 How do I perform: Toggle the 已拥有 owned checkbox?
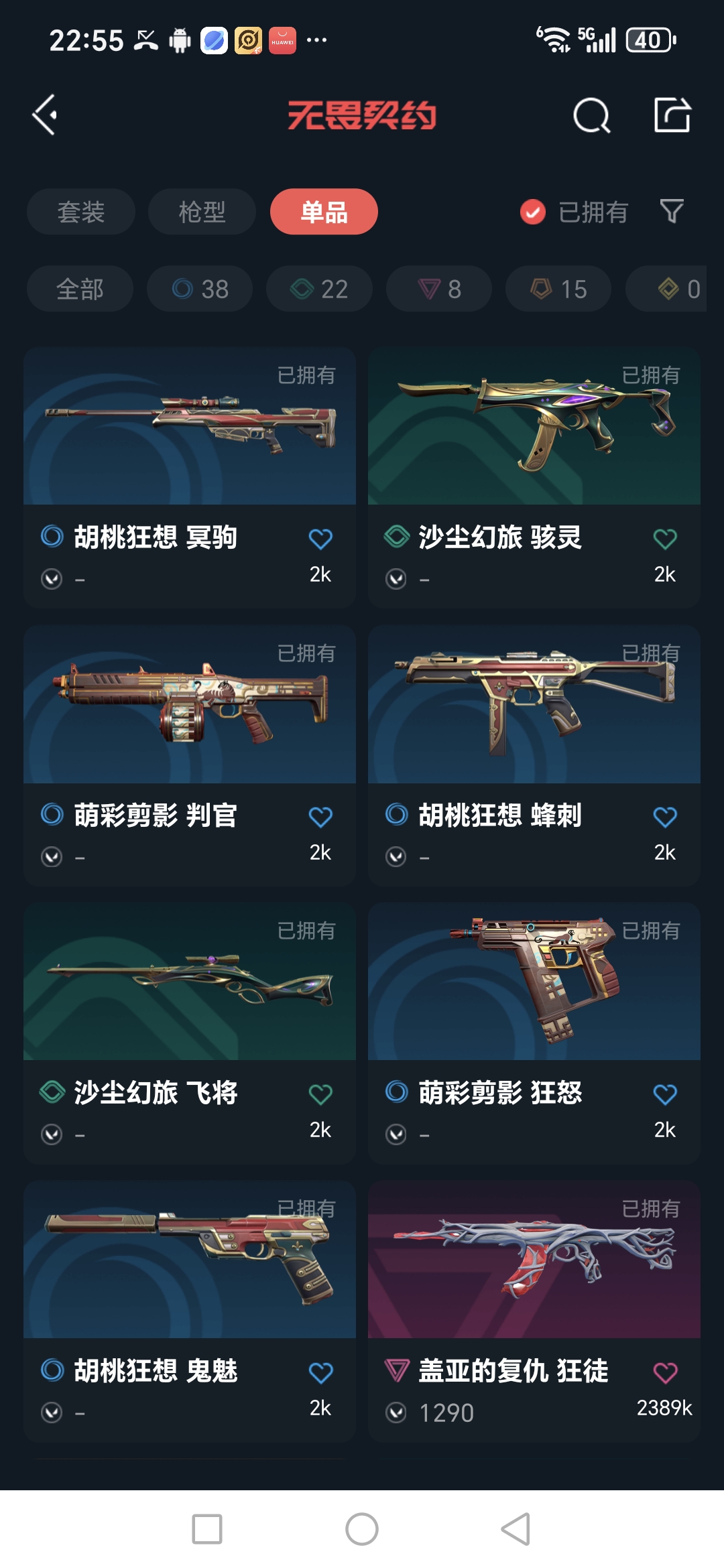(533, 212)
